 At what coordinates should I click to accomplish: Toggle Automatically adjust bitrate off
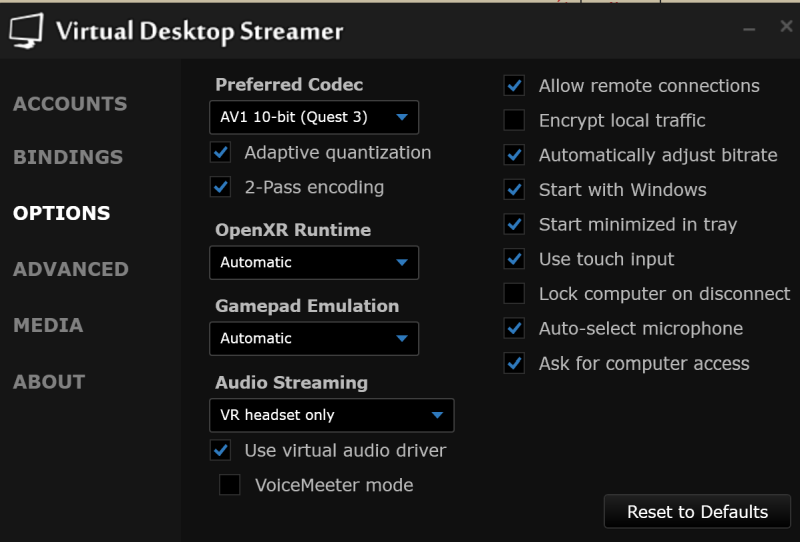click(x=514, y=155)
